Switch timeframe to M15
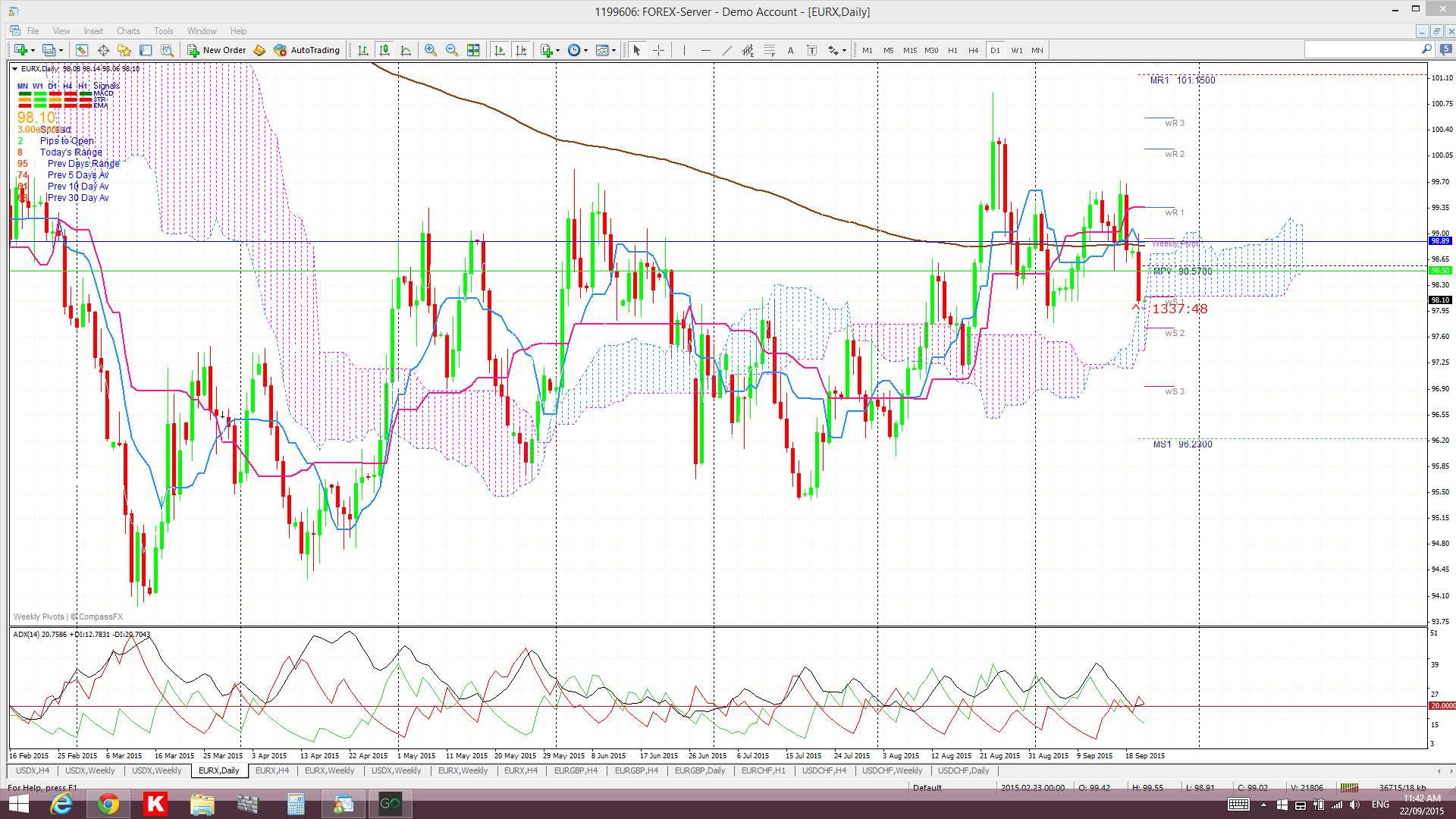The height and width of the screenshot is (819, 1456). [910, 50]
